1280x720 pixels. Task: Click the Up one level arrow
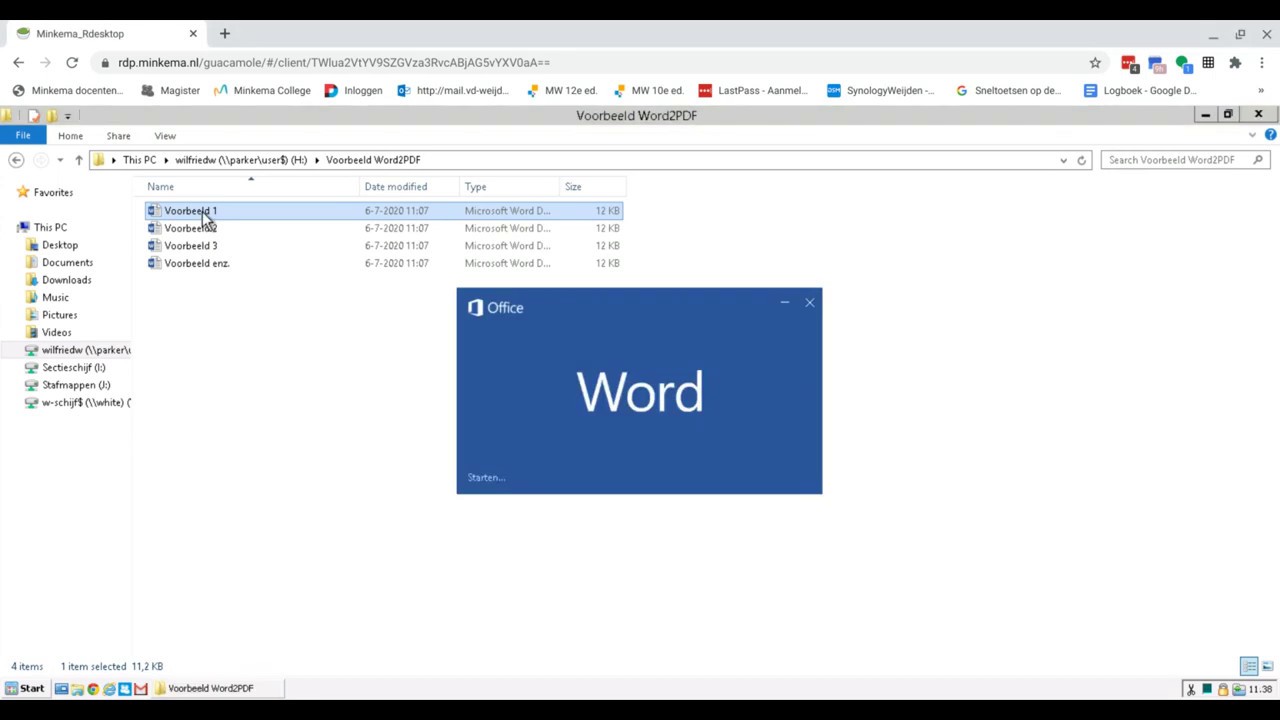coord(78,160)
